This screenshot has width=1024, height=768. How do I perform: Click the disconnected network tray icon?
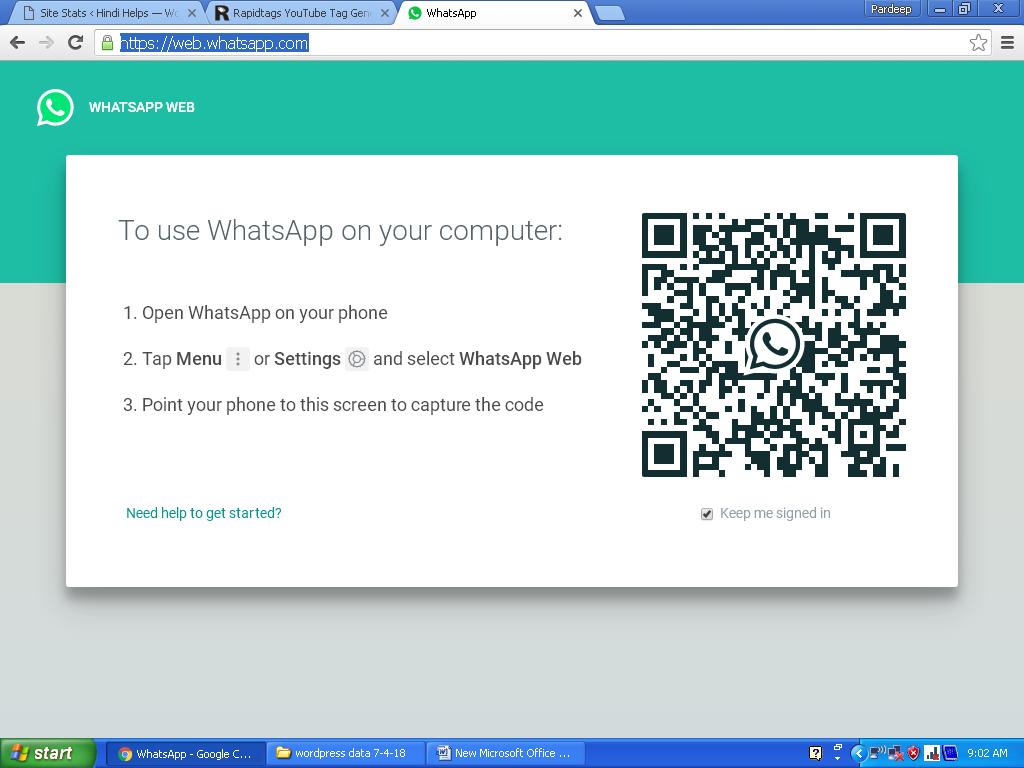point(895,754)
